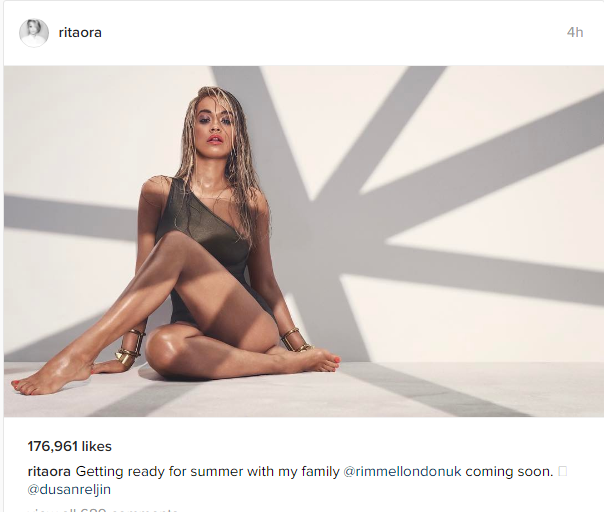Open the swimsuit post photo
The image size is (604, 512).
pos(304,241)
